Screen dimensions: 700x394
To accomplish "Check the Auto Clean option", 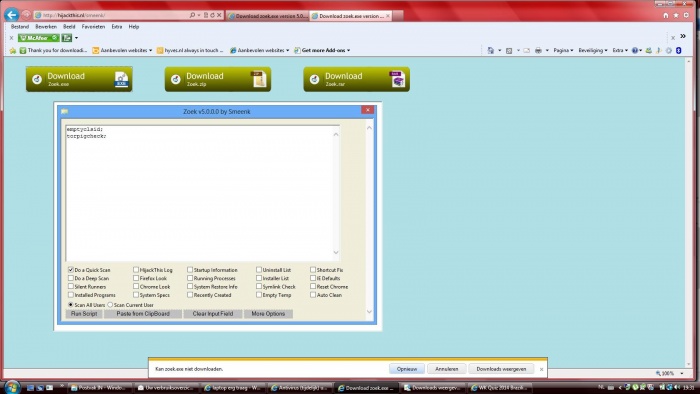I will pos(313,295).
